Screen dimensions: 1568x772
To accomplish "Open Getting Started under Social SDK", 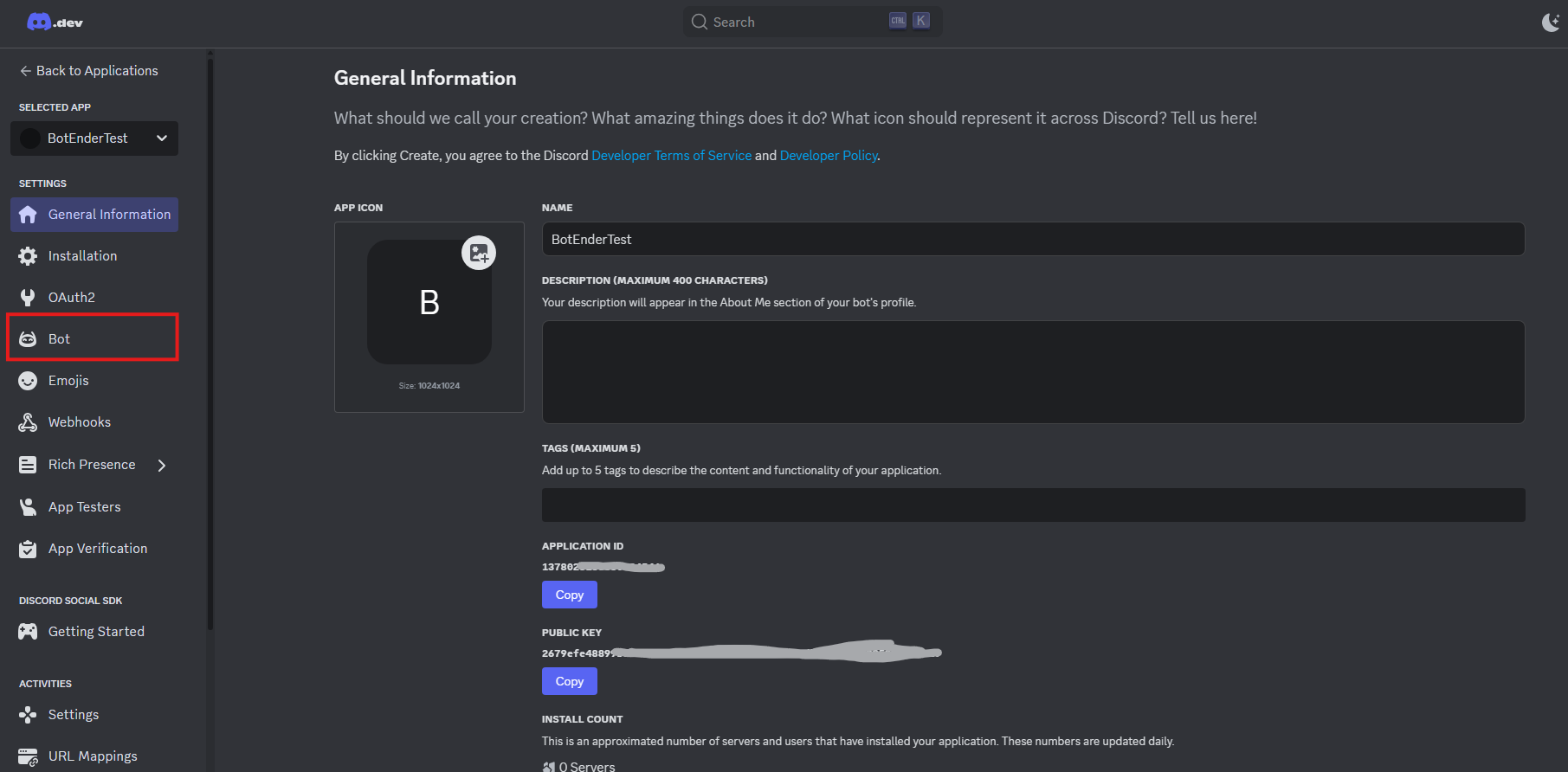I will (x=94, y=632).
